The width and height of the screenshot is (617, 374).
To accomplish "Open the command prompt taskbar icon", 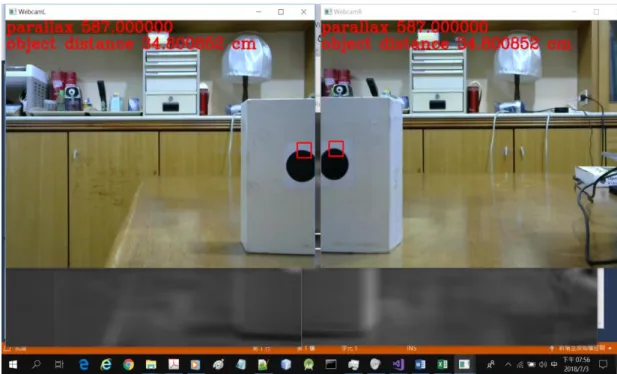I will pos(331,365).
